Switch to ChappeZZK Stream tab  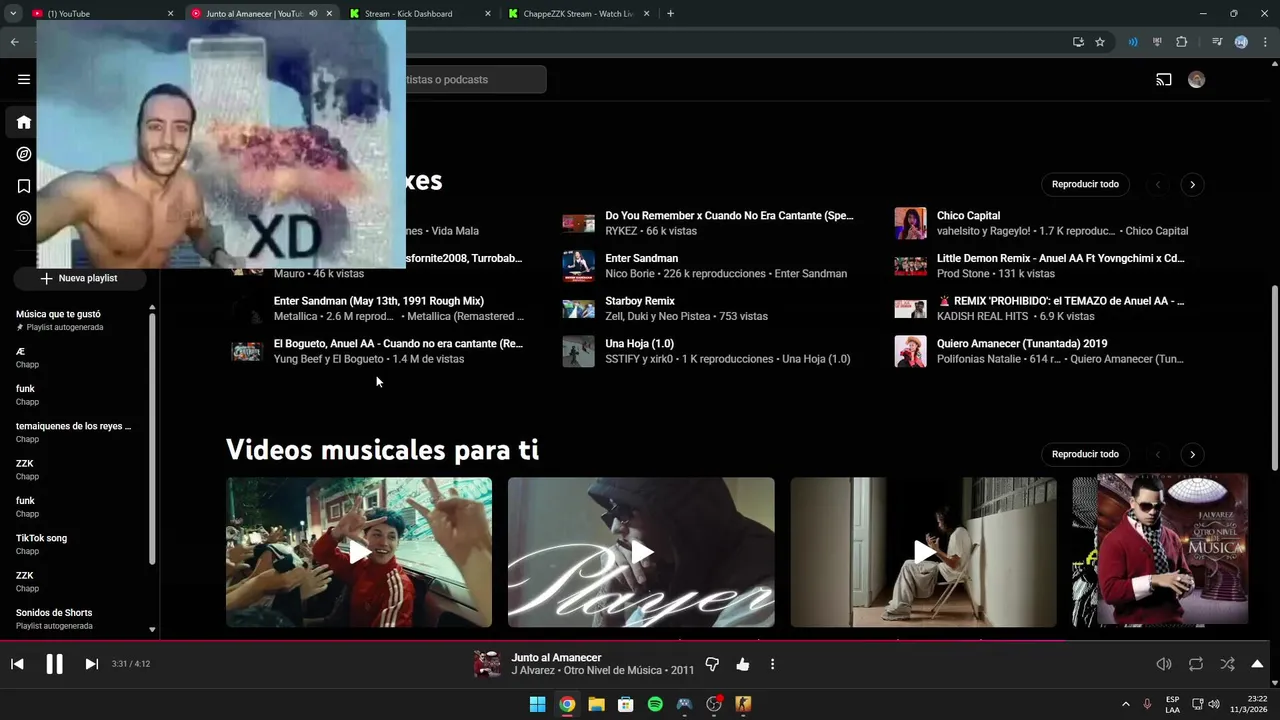click(x=578, y=14)
